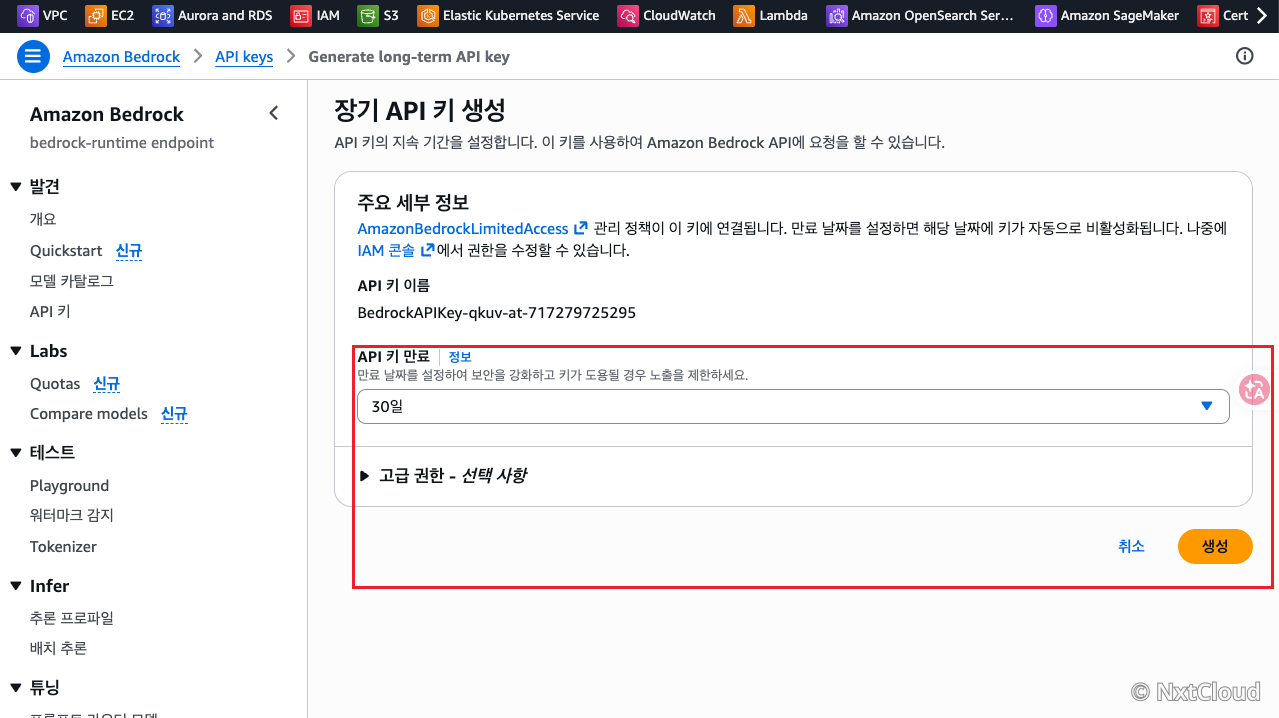The width and height of the screenshot is (1279, 718).
Task: Open 워터마크 감지 in the sidebar
Action: click(x=72, y=516)
